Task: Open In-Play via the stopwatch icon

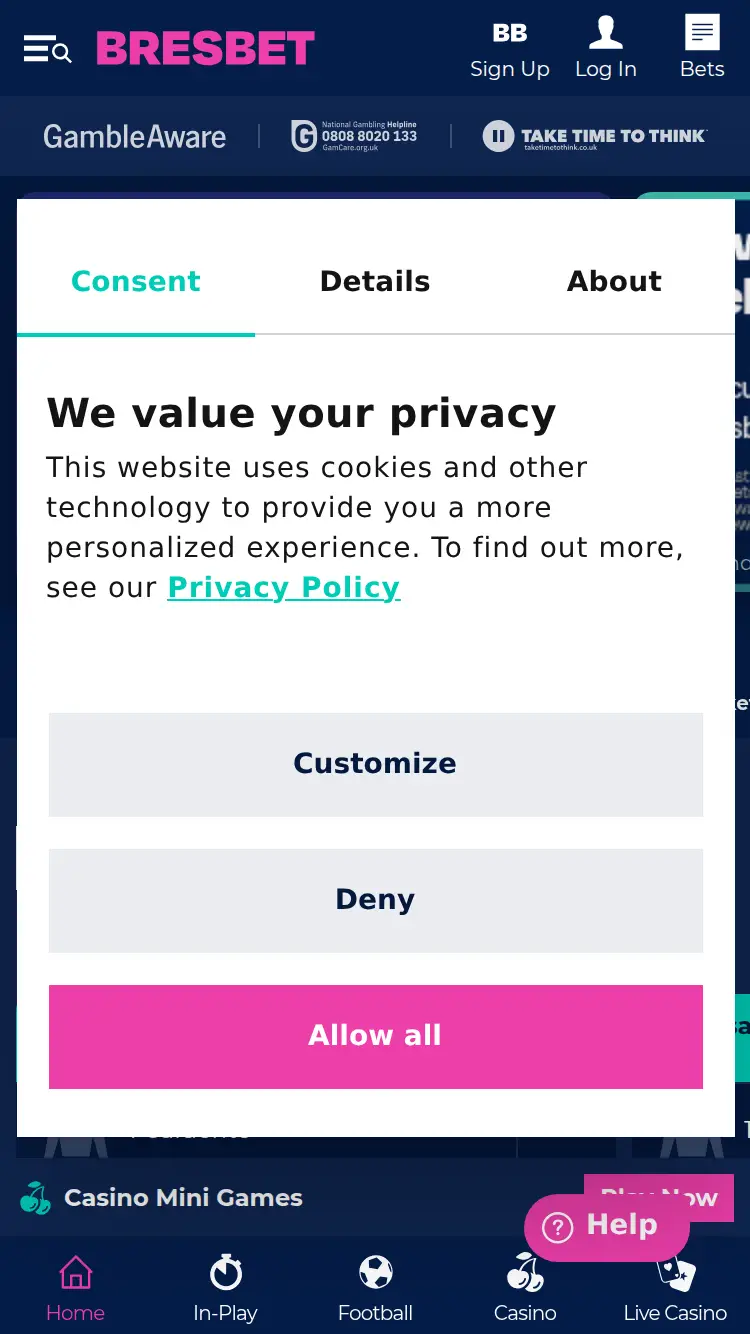Action: (225, 1272)
